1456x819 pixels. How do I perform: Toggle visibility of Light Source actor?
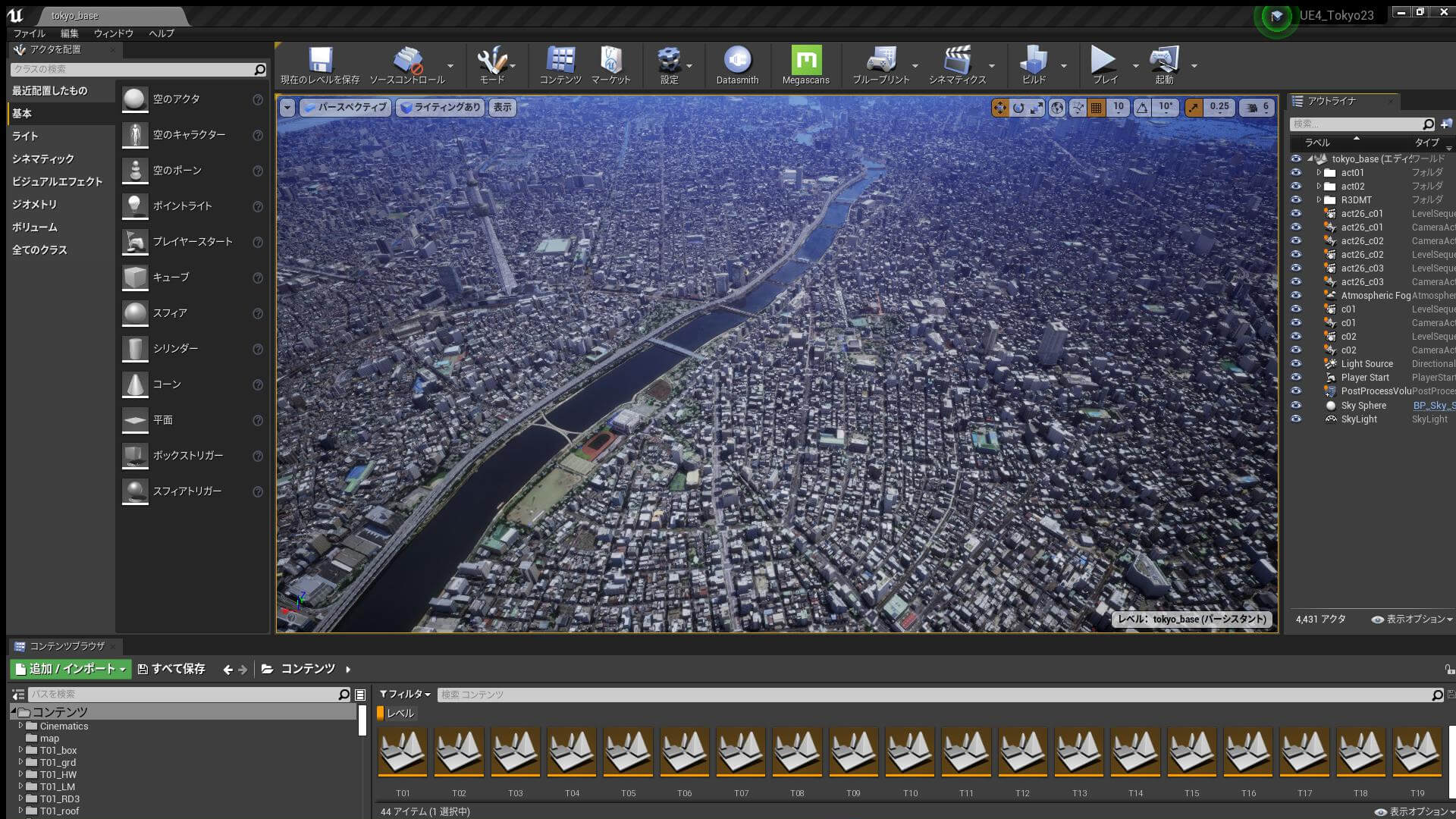pyautogui.click(x=1296, y=364)
